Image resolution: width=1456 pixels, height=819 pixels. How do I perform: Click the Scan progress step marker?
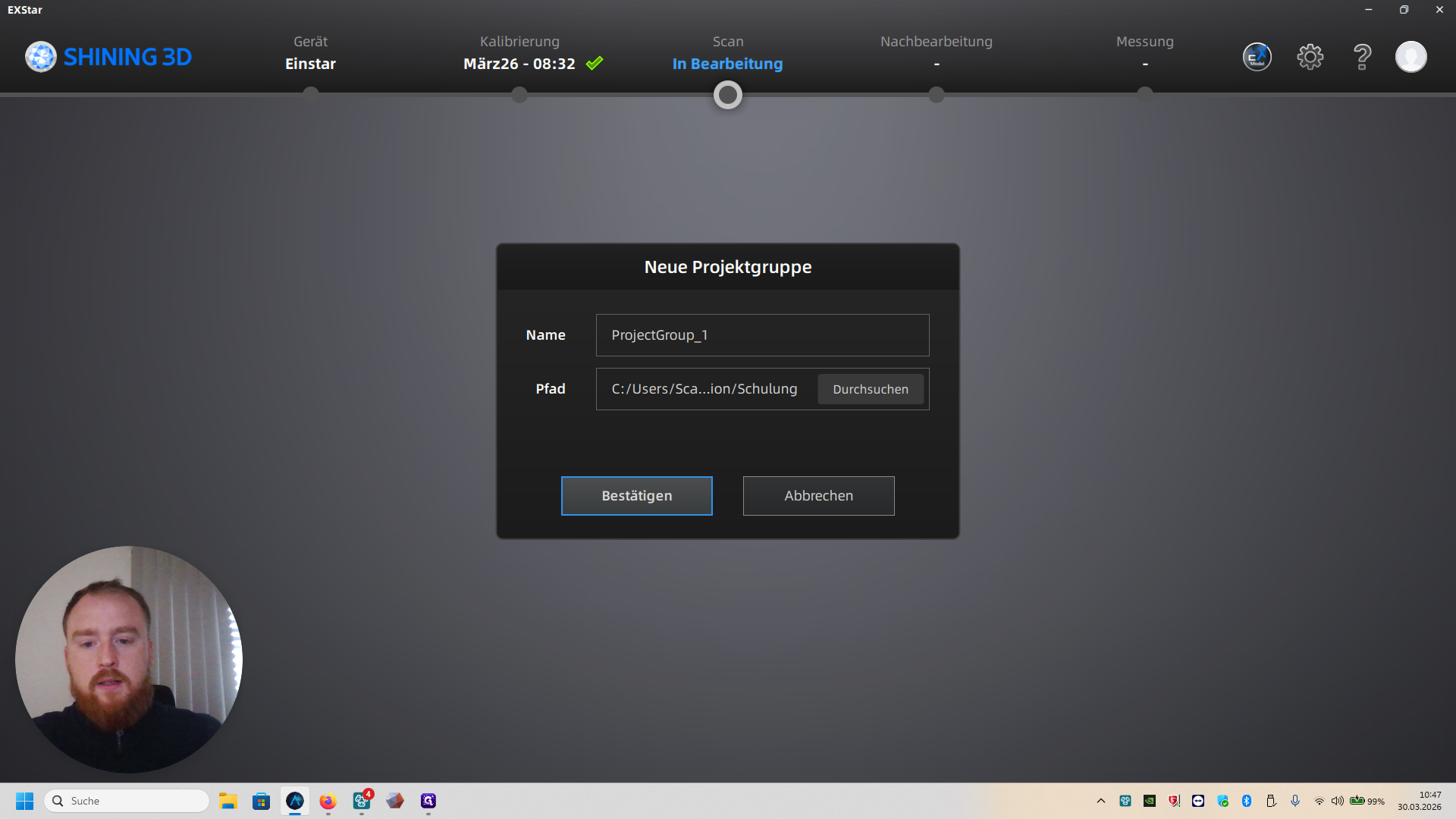point(728,95)
